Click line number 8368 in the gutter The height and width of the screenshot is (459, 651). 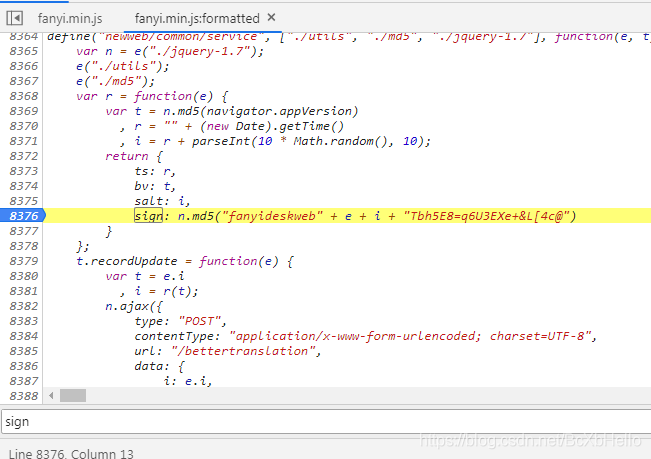click(x=24, y=96)
